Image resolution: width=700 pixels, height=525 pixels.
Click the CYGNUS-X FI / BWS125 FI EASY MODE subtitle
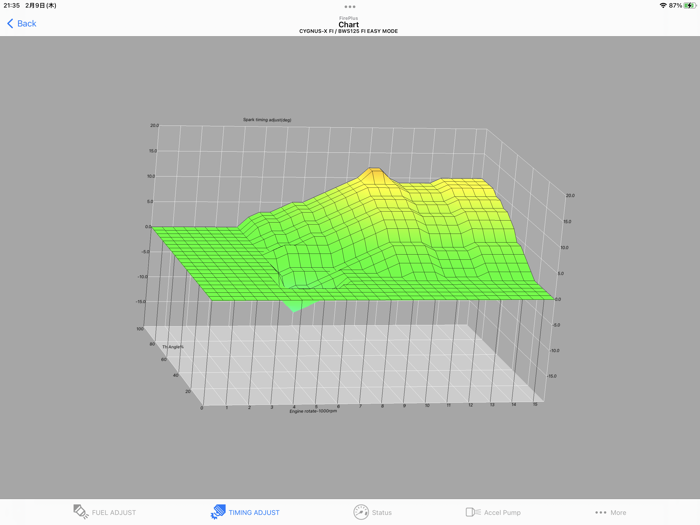click(348, 31)
